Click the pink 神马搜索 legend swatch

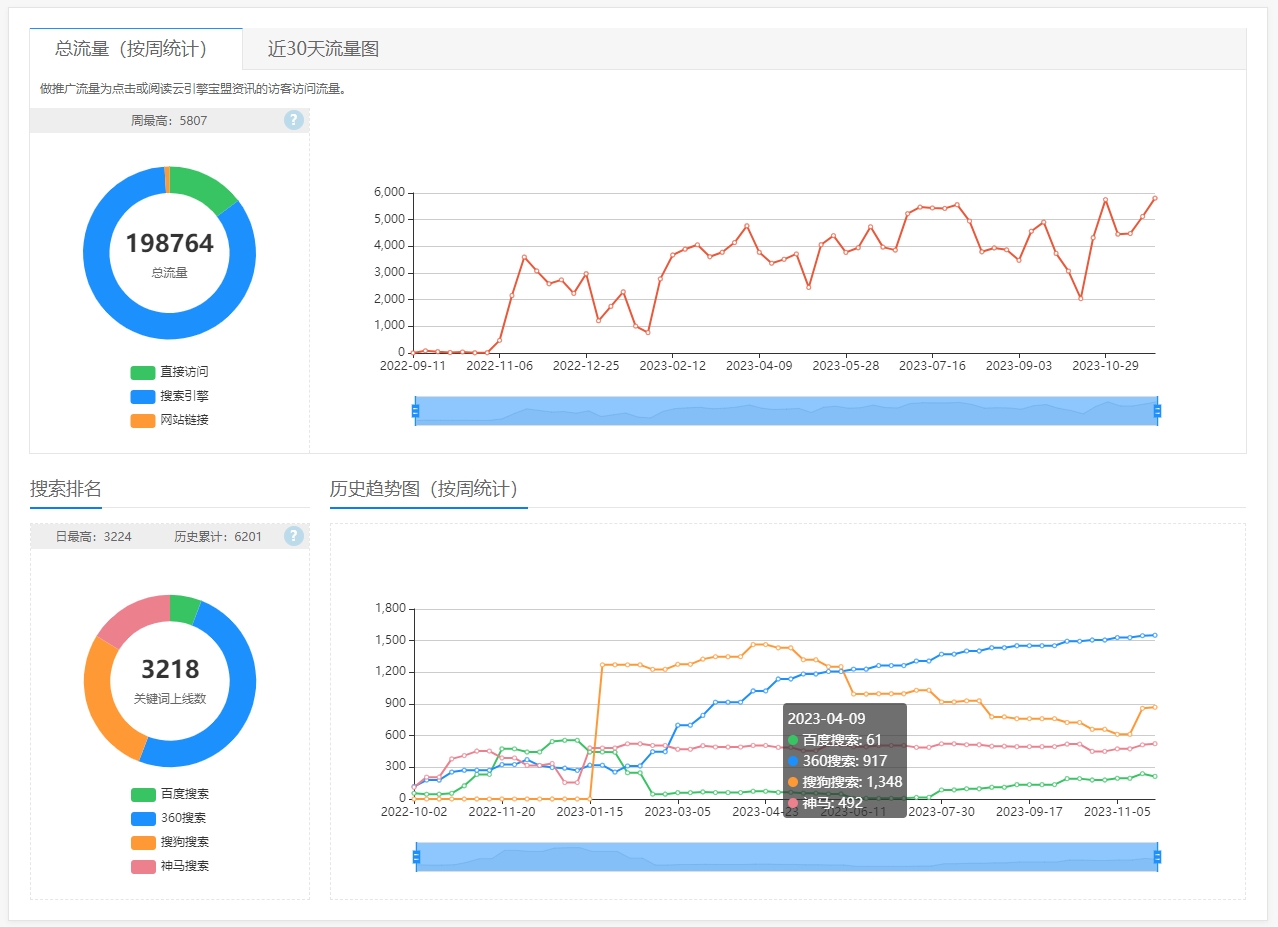(144, 866)
